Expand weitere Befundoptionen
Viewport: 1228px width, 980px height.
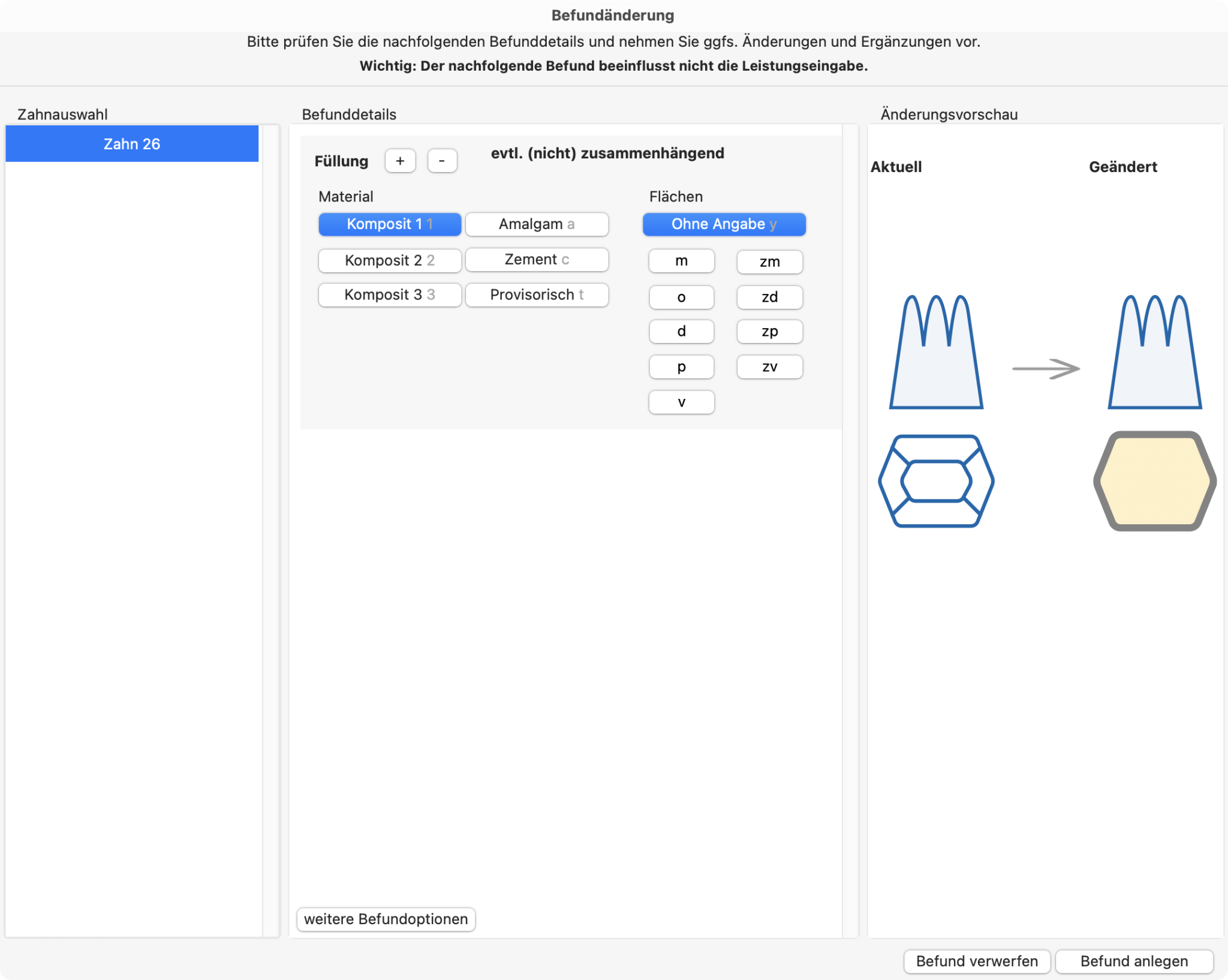pos(386,919)
